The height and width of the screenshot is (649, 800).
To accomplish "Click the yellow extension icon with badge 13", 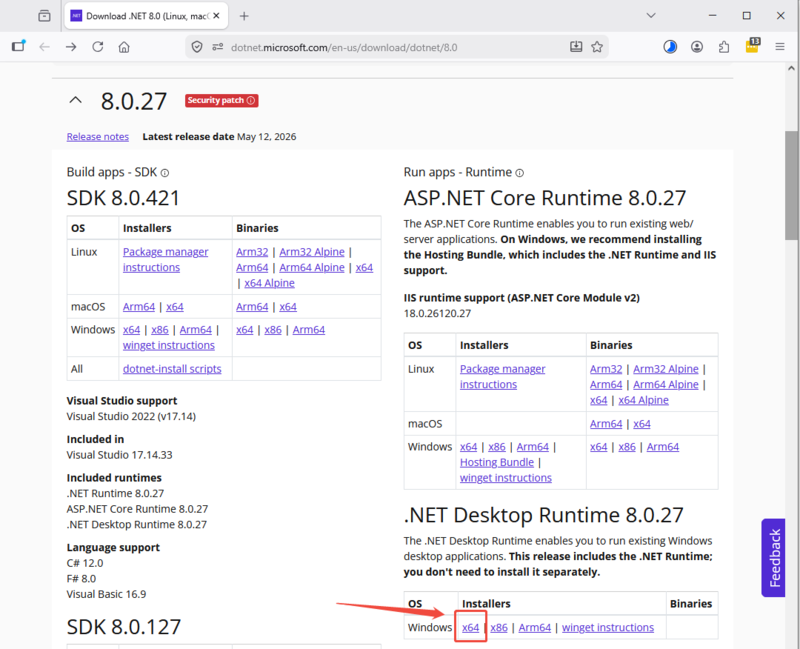I will (753, 45).
